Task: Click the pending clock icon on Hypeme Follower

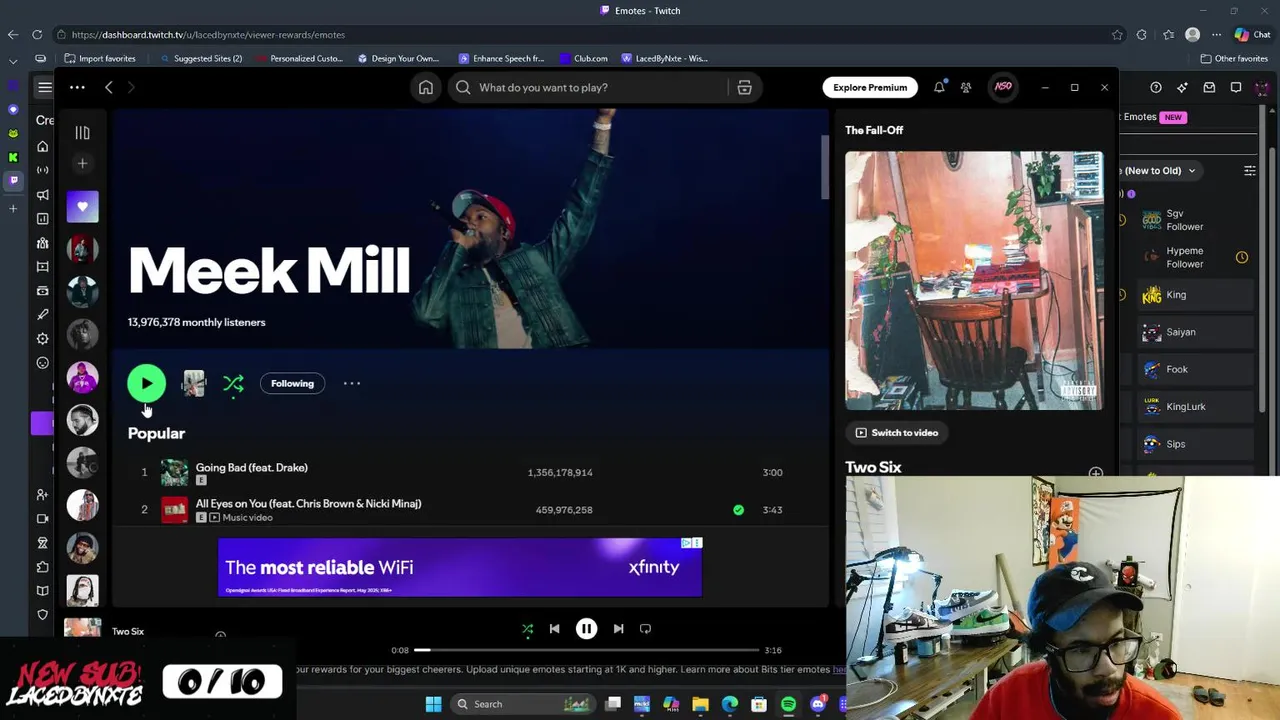Action: (1241, 257)
